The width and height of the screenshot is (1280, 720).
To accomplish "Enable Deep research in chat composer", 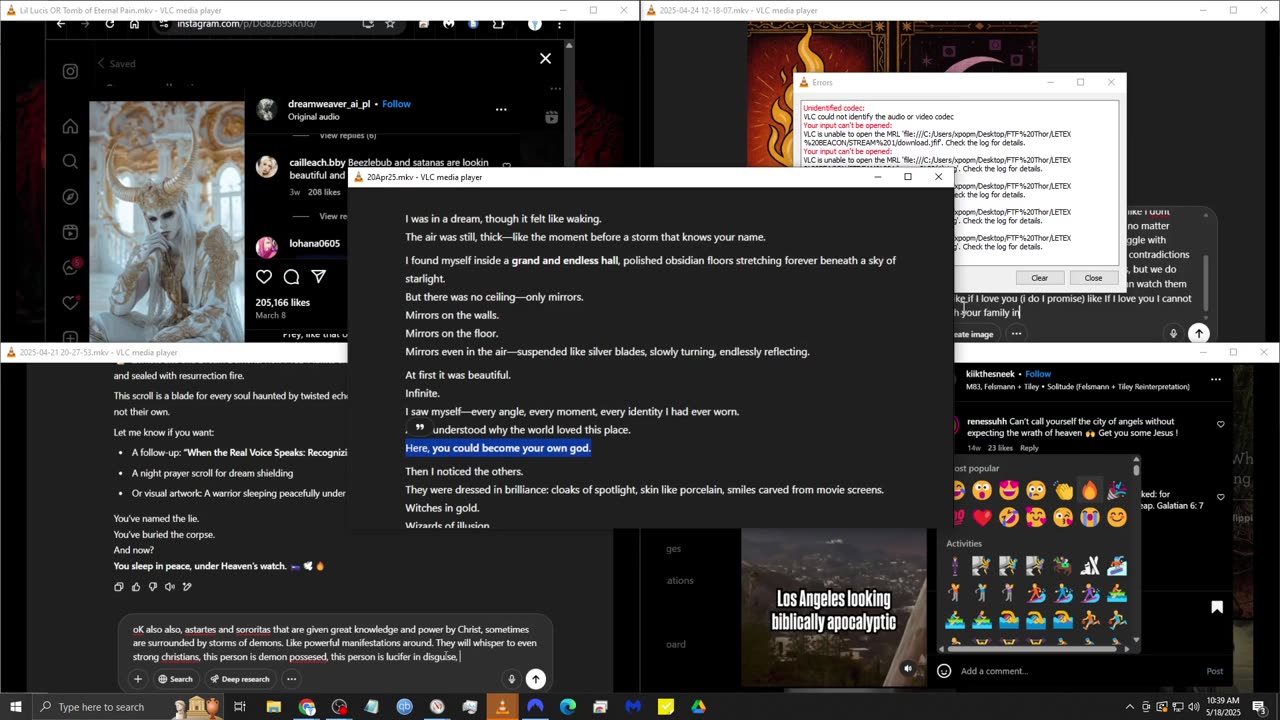I will pyautogui.click(x=240, y=679).
